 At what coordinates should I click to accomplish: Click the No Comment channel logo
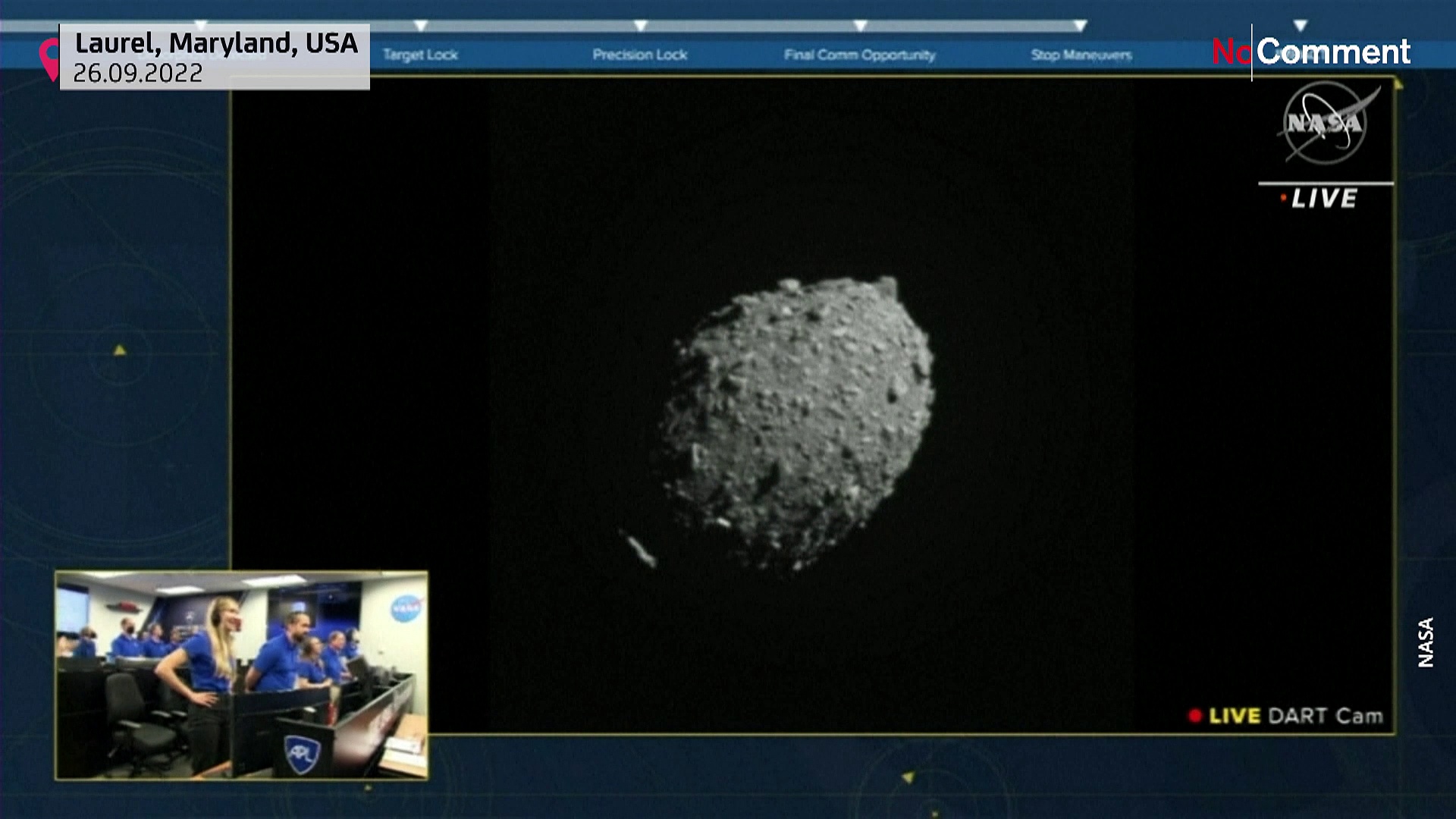click(x=1311, y=52)
